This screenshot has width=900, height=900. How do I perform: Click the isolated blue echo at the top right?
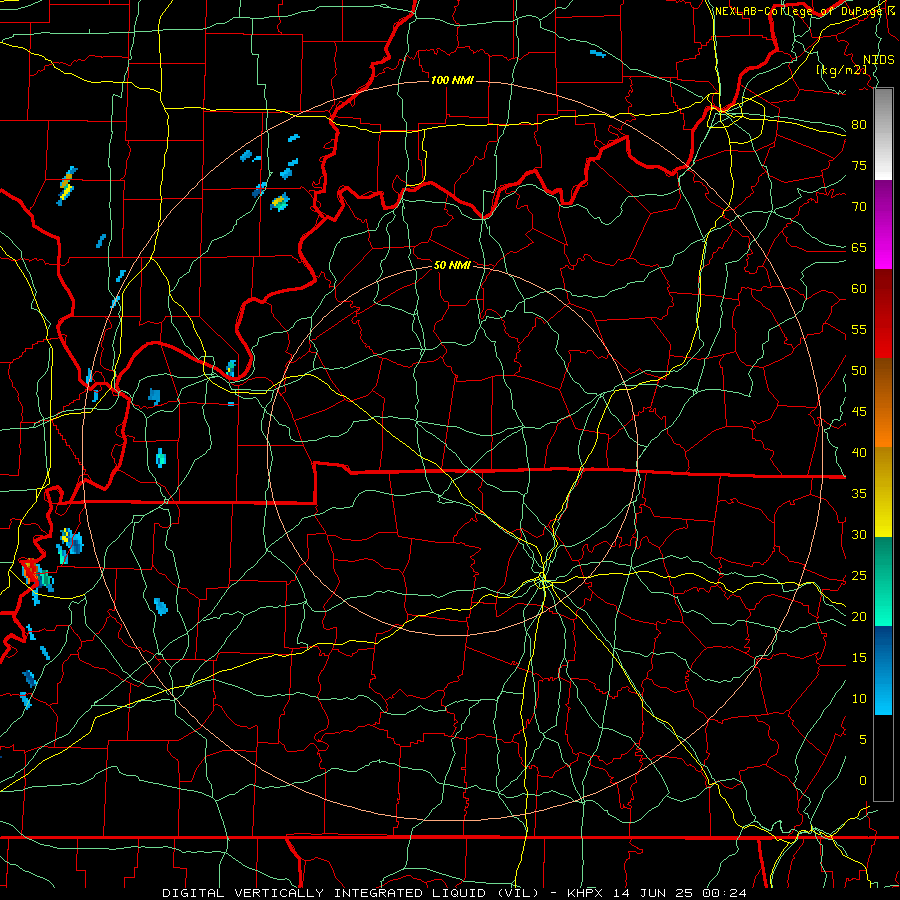(598, 54)
